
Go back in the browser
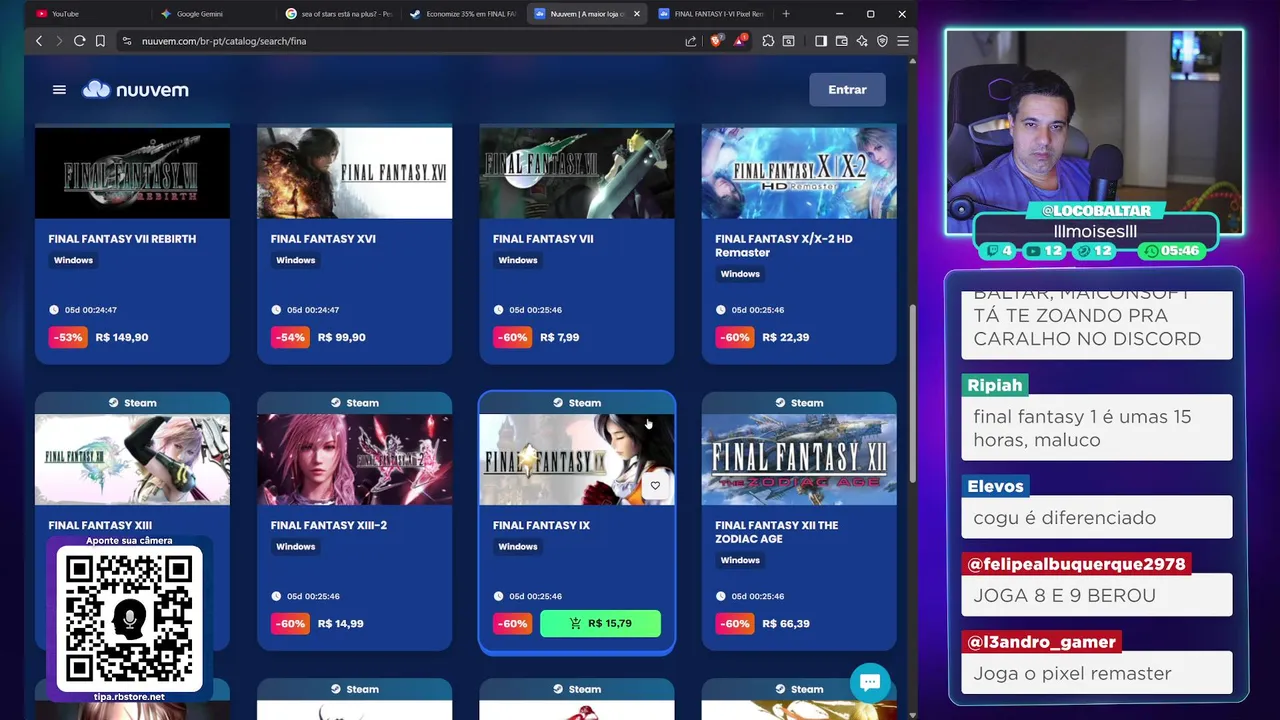pos(39,41)
